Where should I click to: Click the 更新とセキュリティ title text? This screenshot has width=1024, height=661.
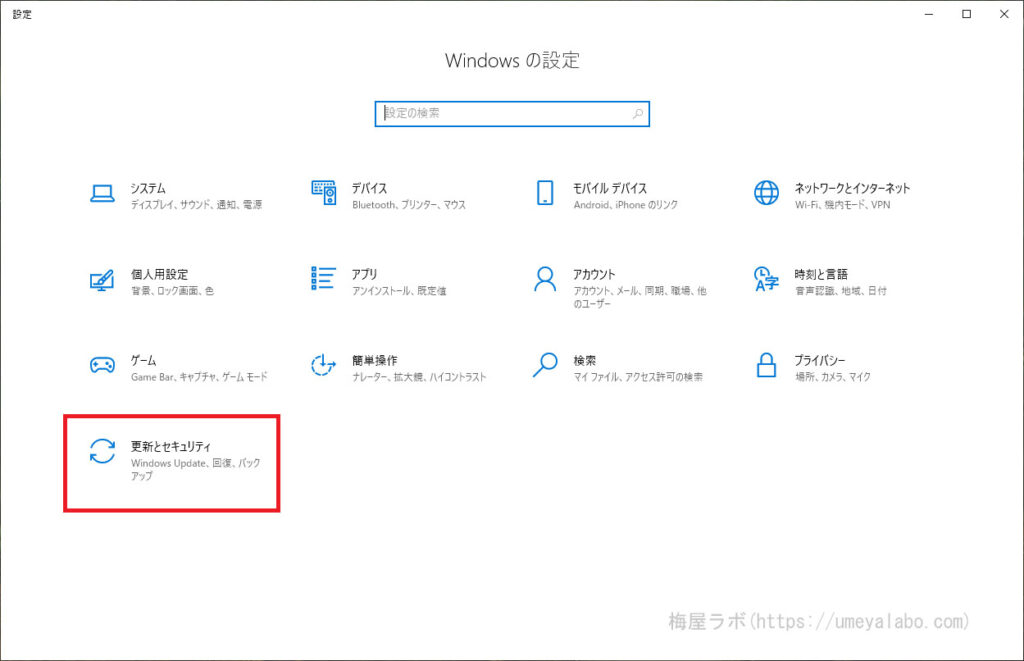tap(171, 447)
